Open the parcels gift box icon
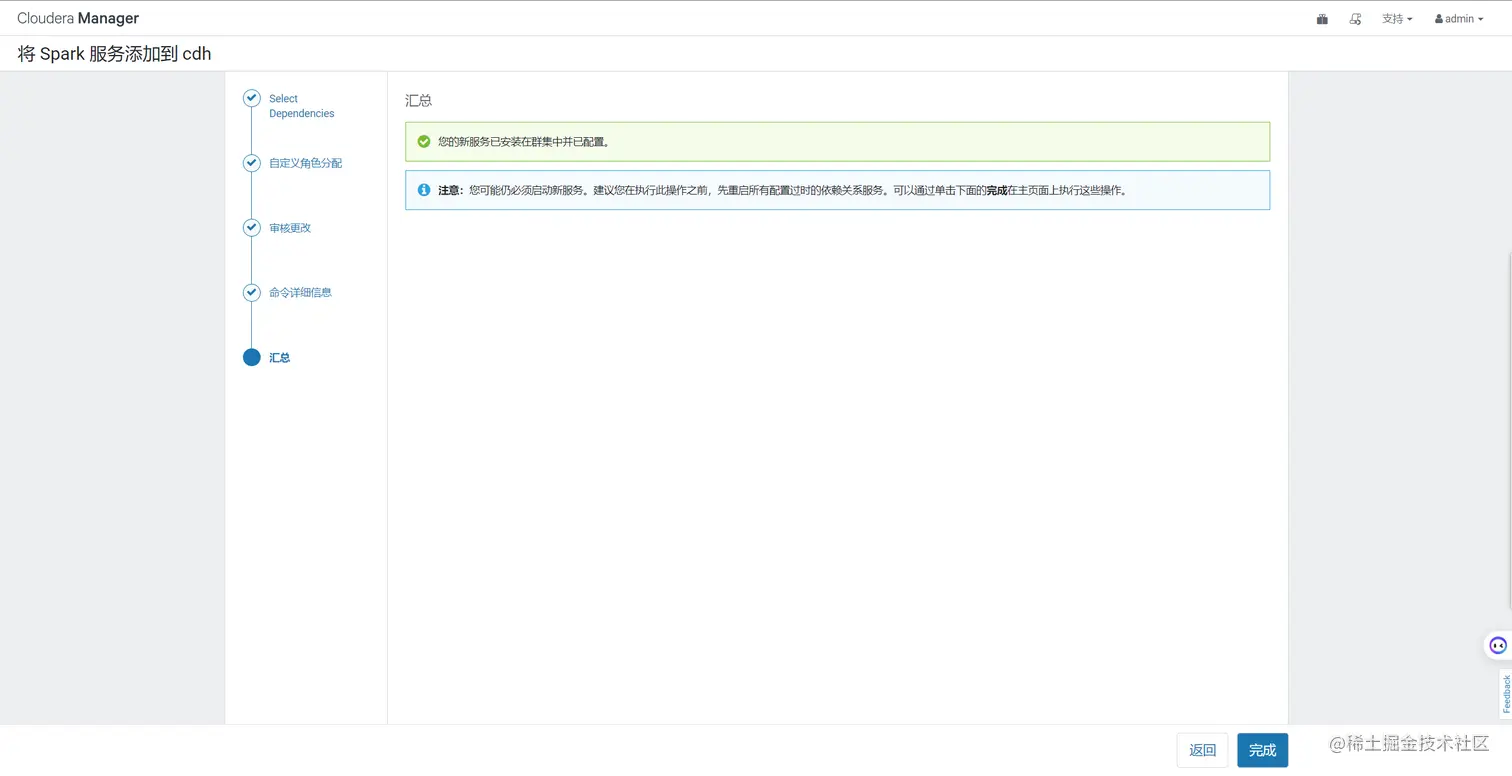This screenshot has height=776, width=1512. tap(1322, 19)
